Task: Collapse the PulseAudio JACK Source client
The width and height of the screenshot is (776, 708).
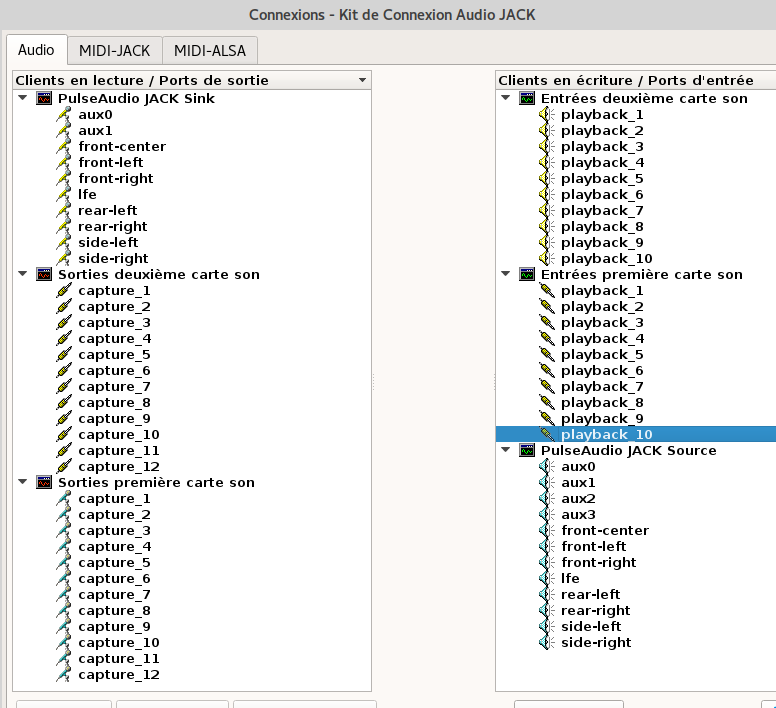Action: [506, 450]
